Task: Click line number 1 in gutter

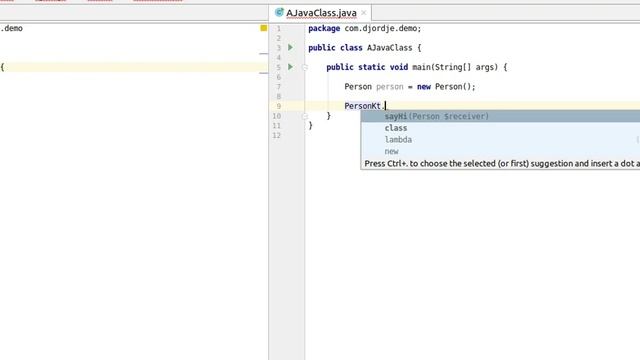Action: 278,29
